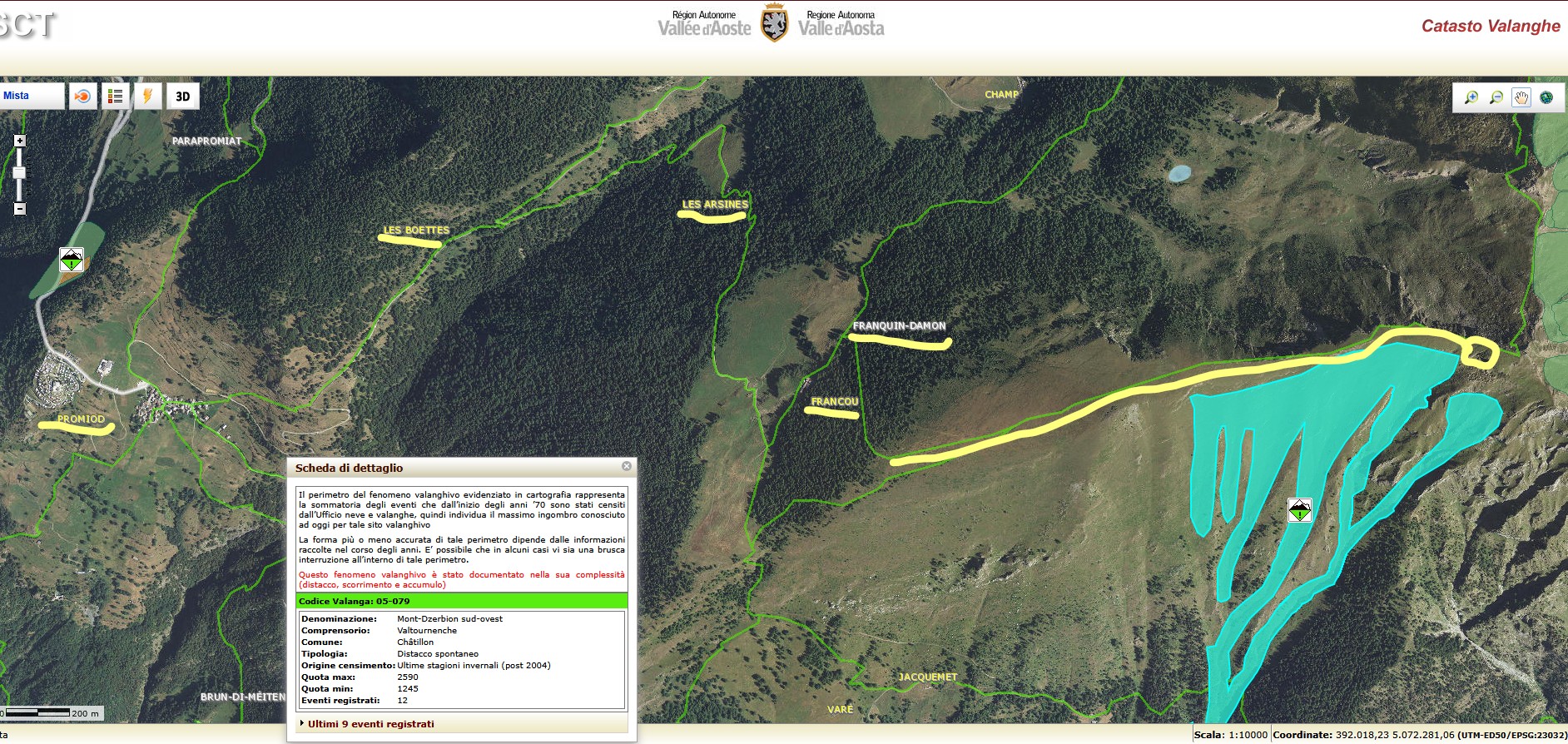Click the lightning bolt toolbar icon
Viewport: 1568px width, 744px height.
tap(147, 97)
